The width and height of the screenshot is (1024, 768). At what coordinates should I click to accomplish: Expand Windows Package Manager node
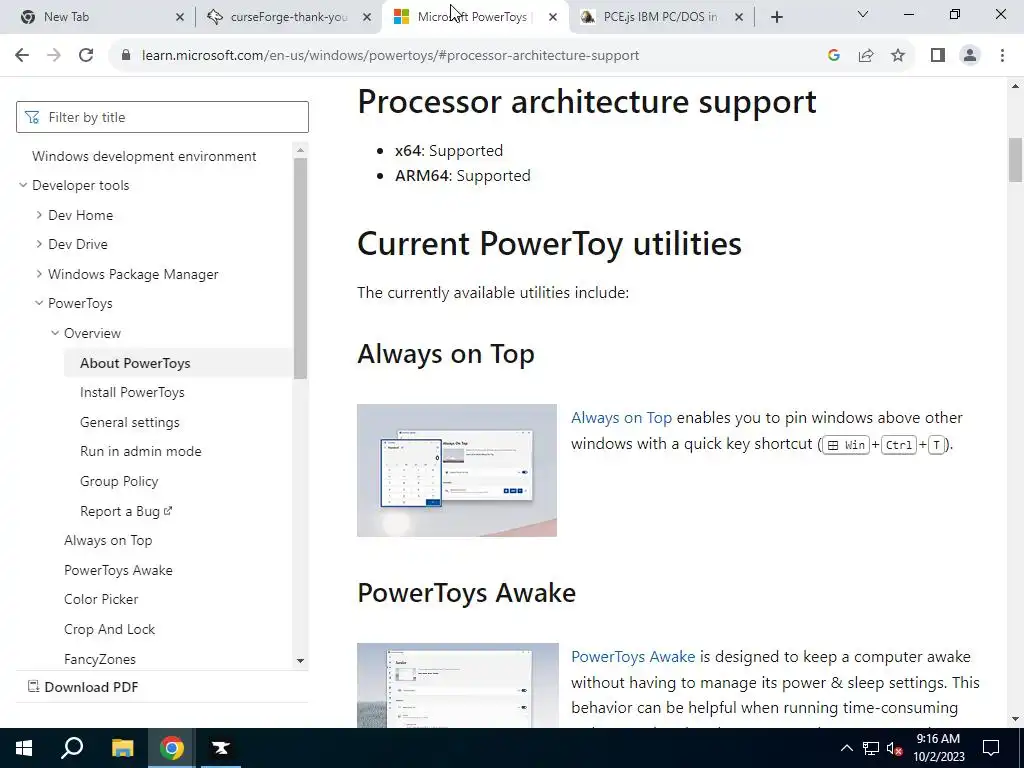click(39, 274)
